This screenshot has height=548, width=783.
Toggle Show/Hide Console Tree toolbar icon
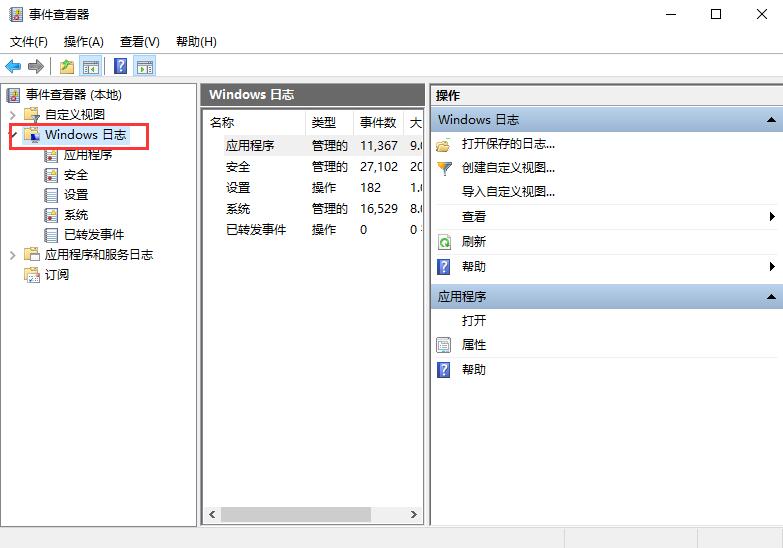pyautogui.click(x=91, y=67)
